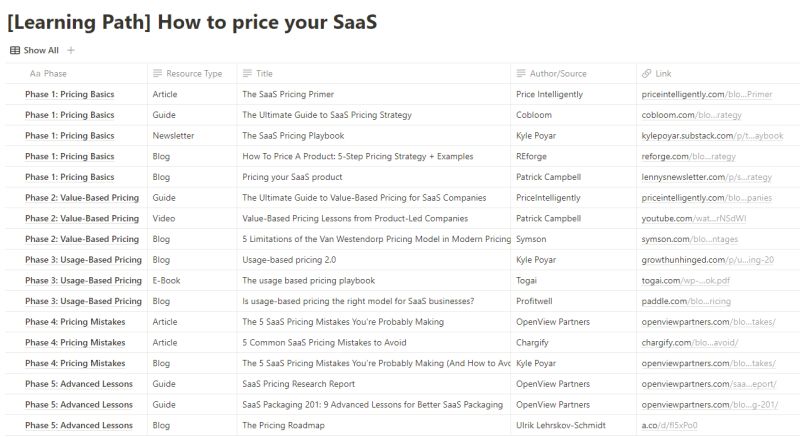This screenshot has height=437, width=800.
Task: Open the Title column header menu
Action: click(x=374, y=73)
